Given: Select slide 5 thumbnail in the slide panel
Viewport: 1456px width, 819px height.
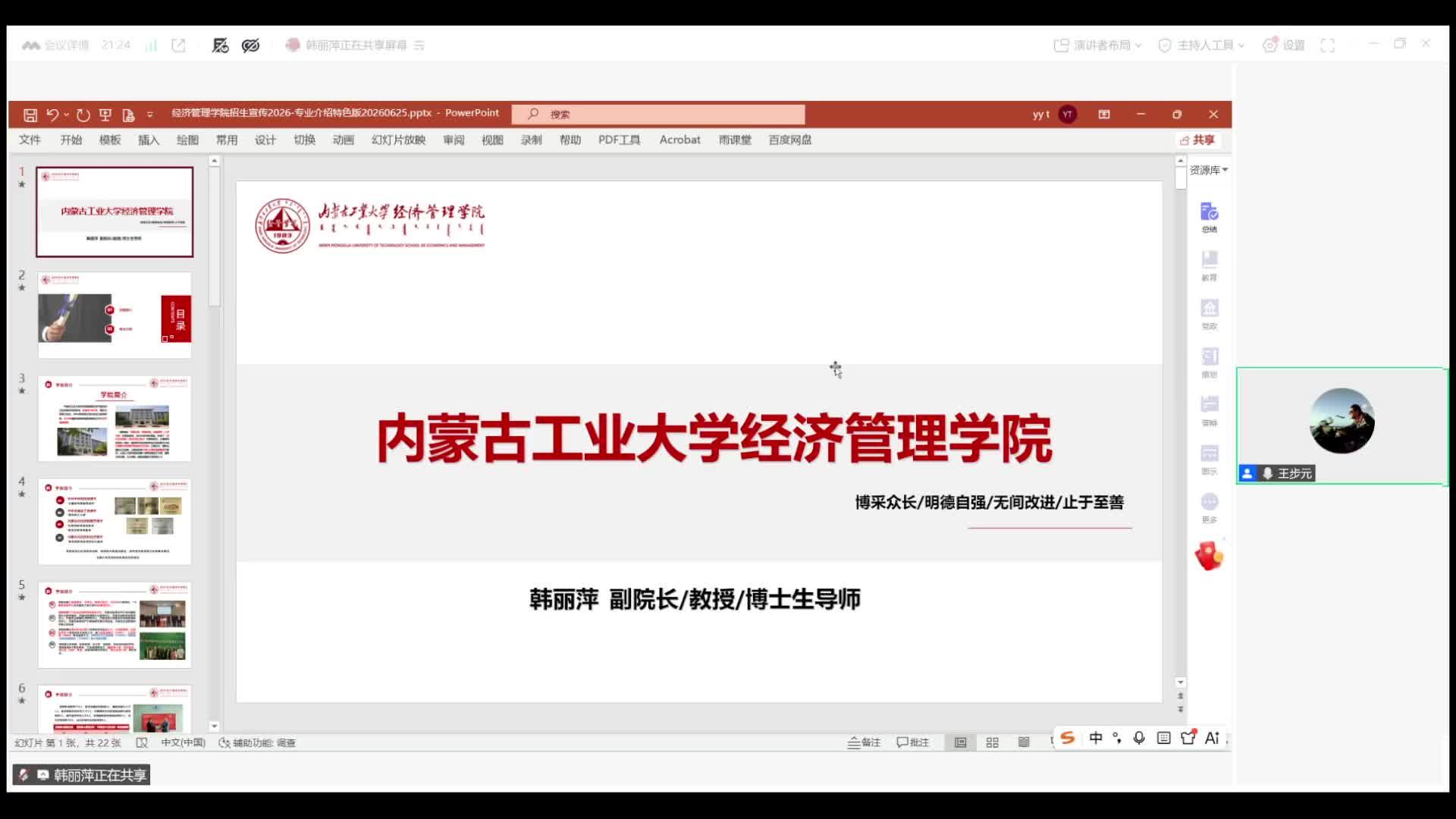Looking at the screenshot, I should [115, 624].
